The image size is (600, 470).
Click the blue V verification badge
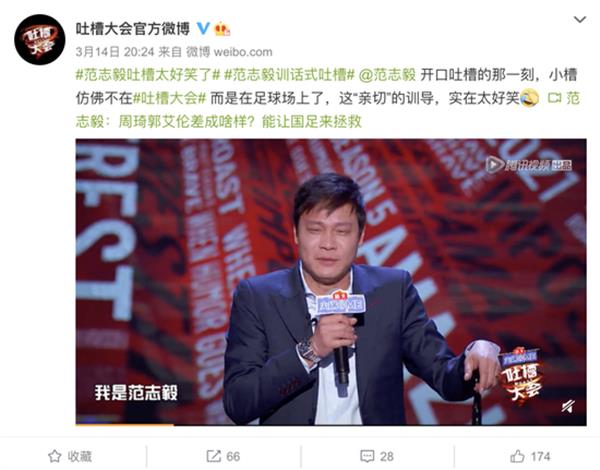click(x=203, y=28)
